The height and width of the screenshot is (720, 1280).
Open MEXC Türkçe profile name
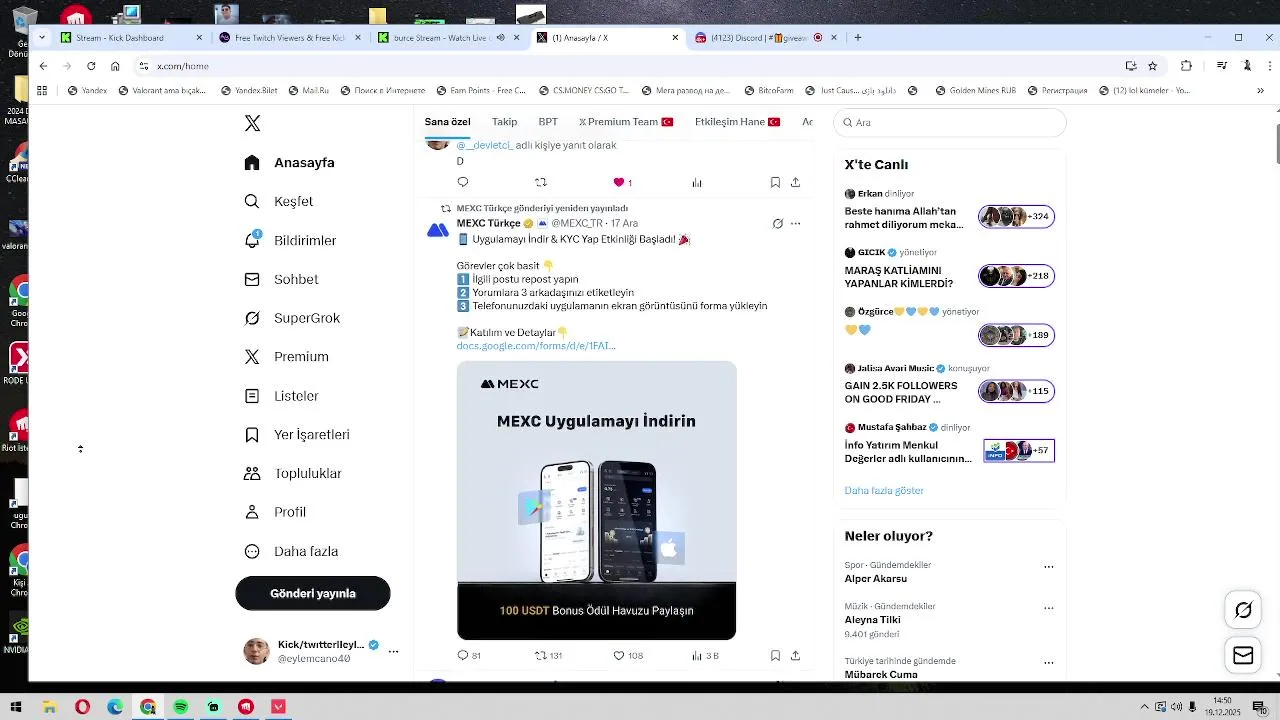click(488, 223)
